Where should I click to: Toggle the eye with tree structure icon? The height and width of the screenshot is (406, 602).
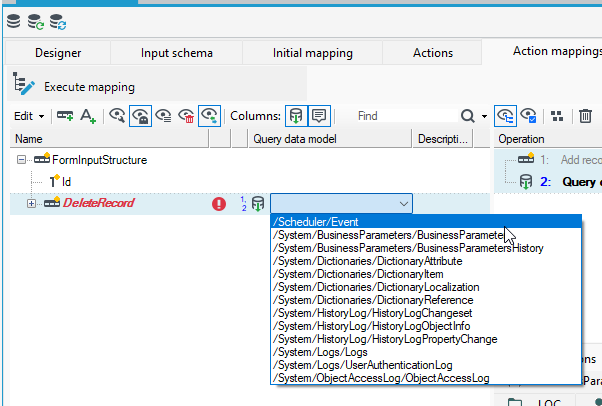pos(505,116)
